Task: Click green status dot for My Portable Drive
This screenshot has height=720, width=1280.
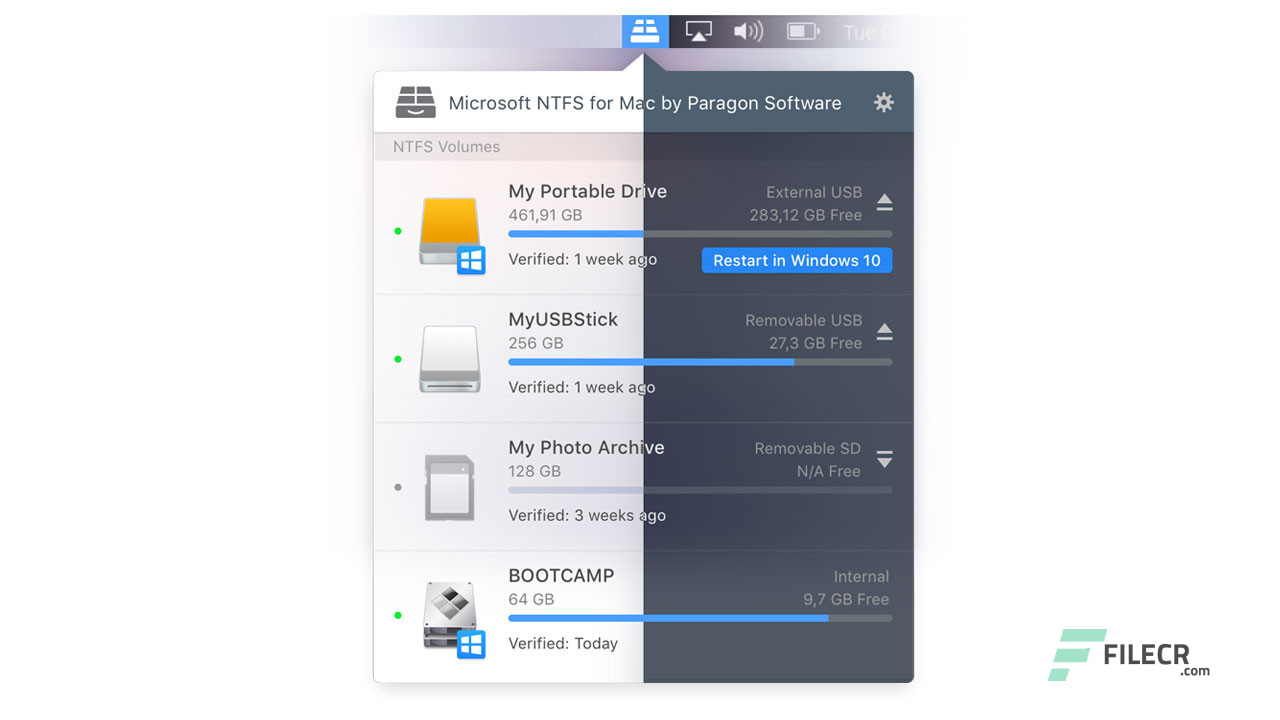Action: 398,231
